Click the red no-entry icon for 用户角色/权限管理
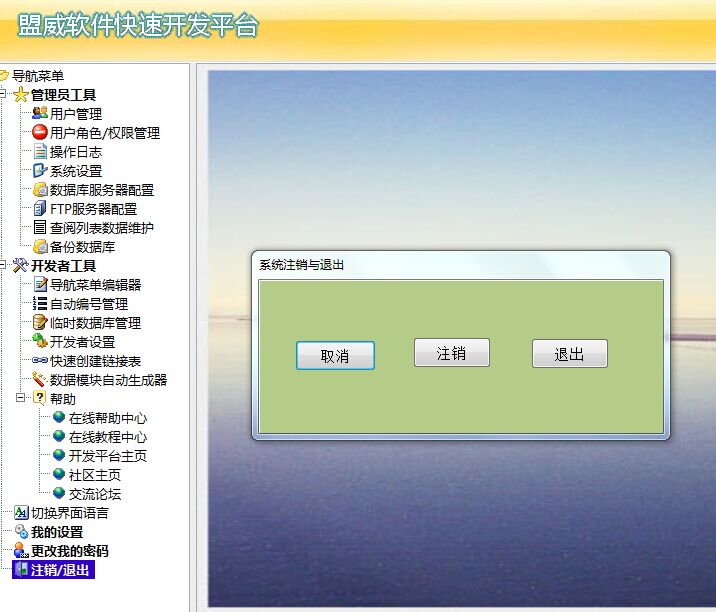The height and width of the screenshot is (612, 716). (40, 132)
